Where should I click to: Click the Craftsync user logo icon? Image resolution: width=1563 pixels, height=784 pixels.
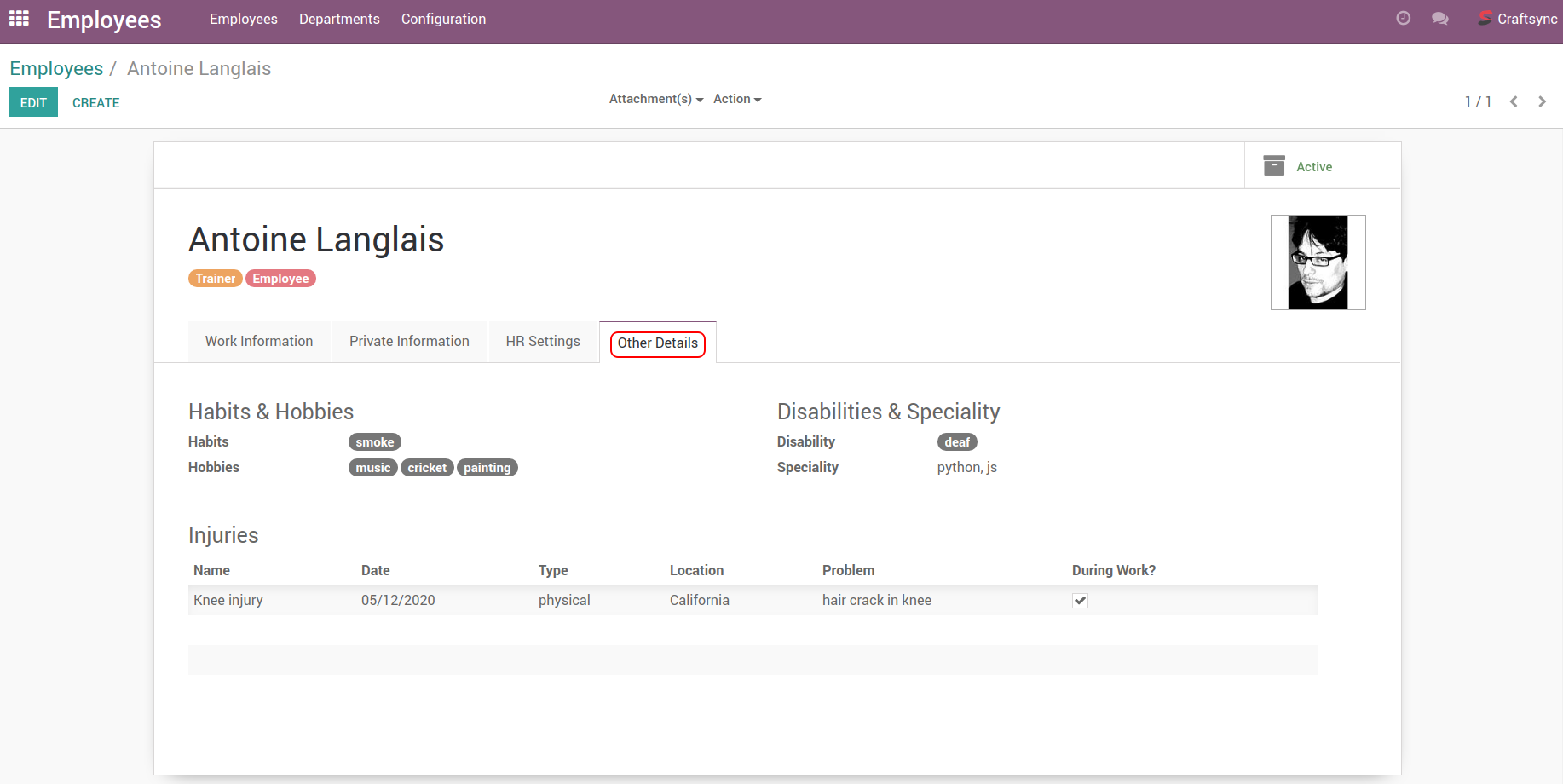click(1485, 19)
